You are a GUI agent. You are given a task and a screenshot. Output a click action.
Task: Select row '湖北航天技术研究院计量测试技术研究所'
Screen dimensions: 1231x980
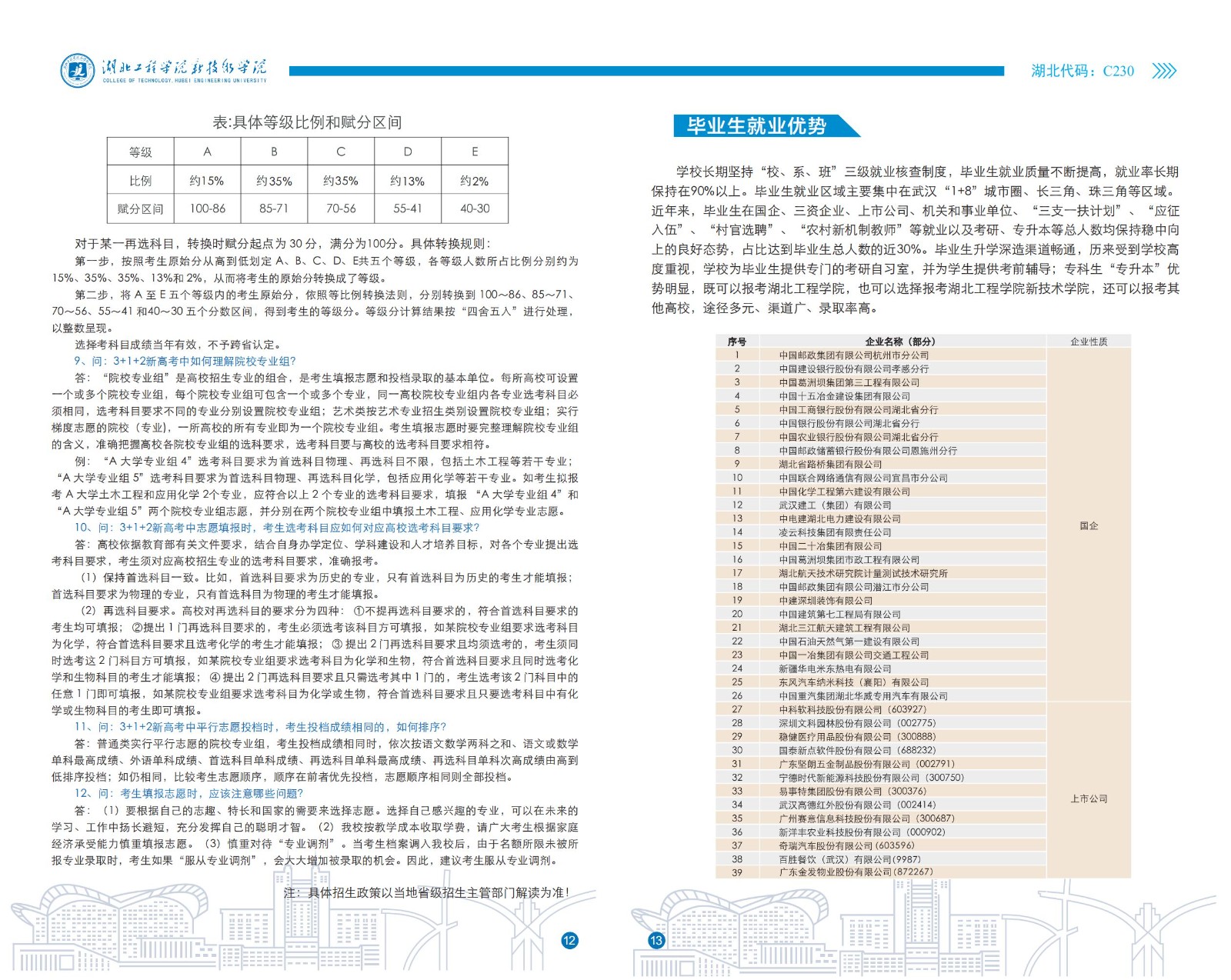tap(881, 573)
